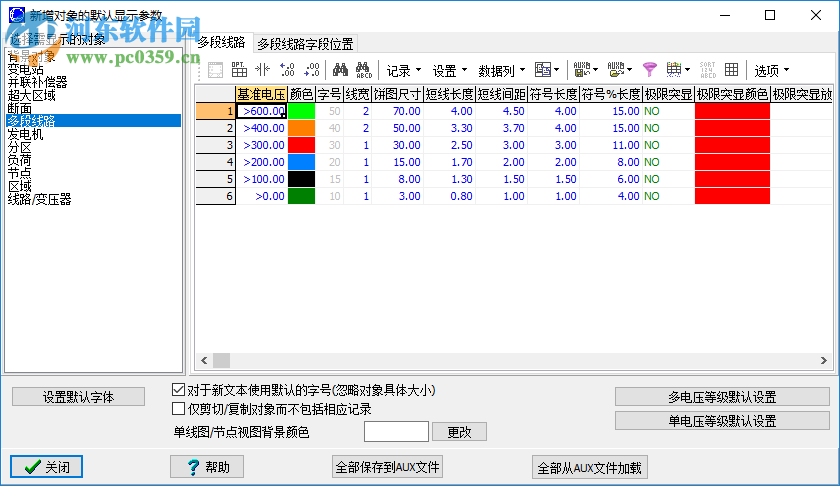Viewport: 840px width, 486px height.
Task: Switch to 多段线路 tab
Action: [221, 43]
